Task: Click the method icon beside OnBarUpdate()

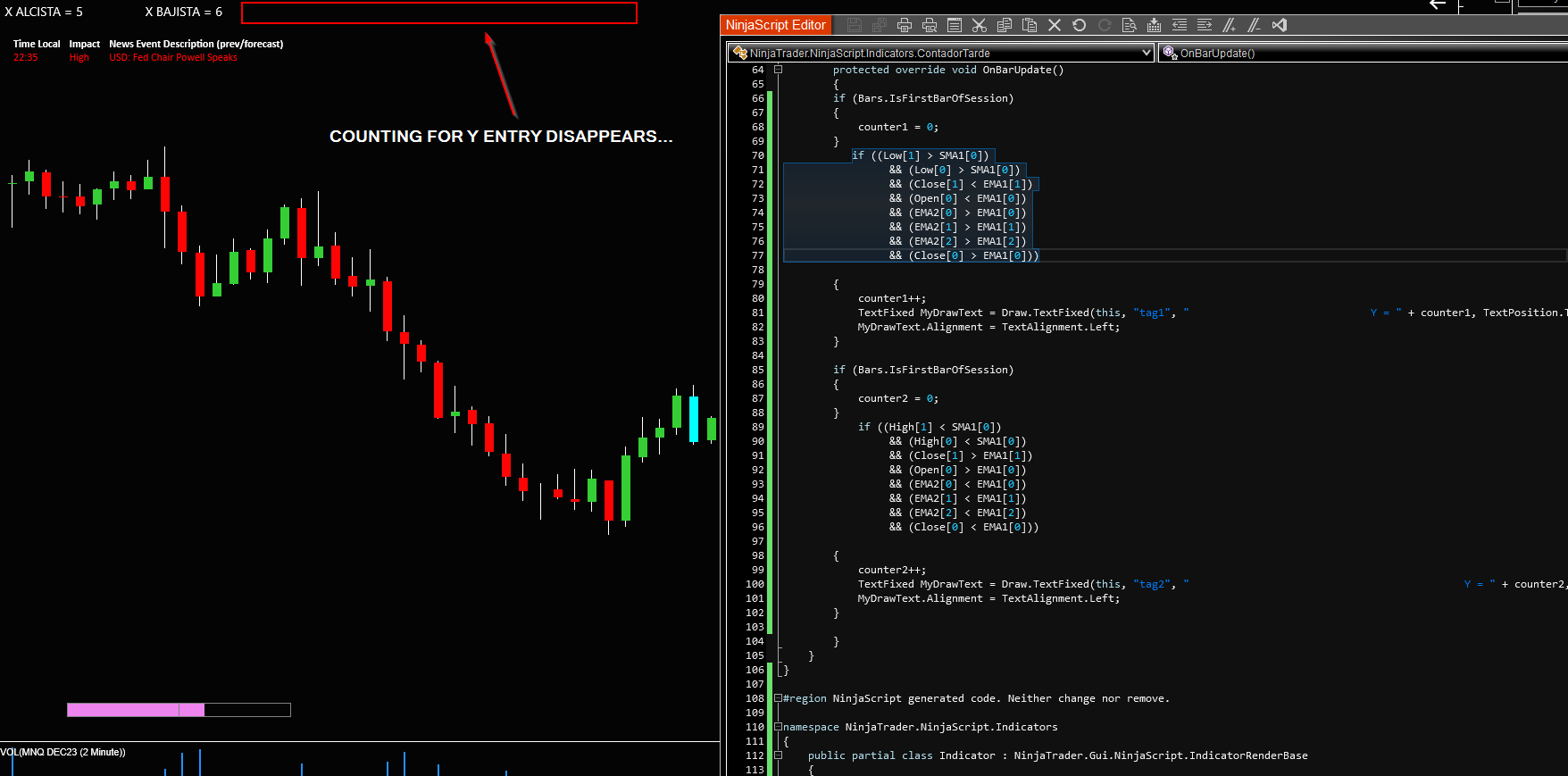Action: coord(1170,53)
